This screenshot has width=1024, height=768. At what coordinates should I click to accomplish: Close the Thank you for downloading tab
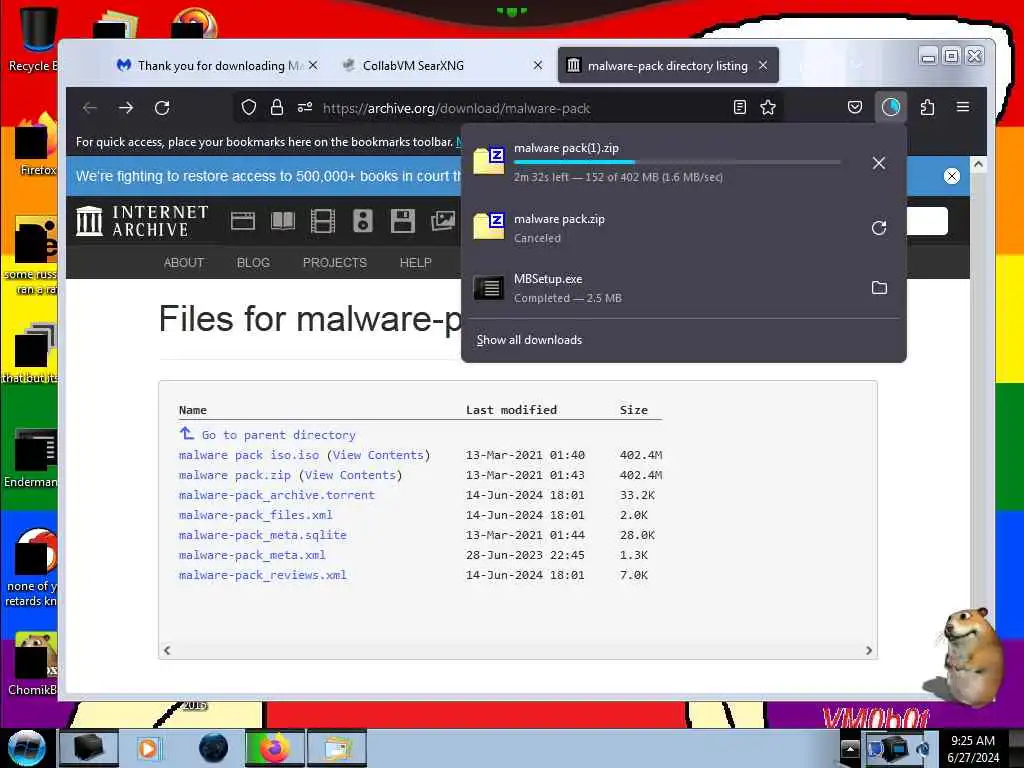coord(313,65)
